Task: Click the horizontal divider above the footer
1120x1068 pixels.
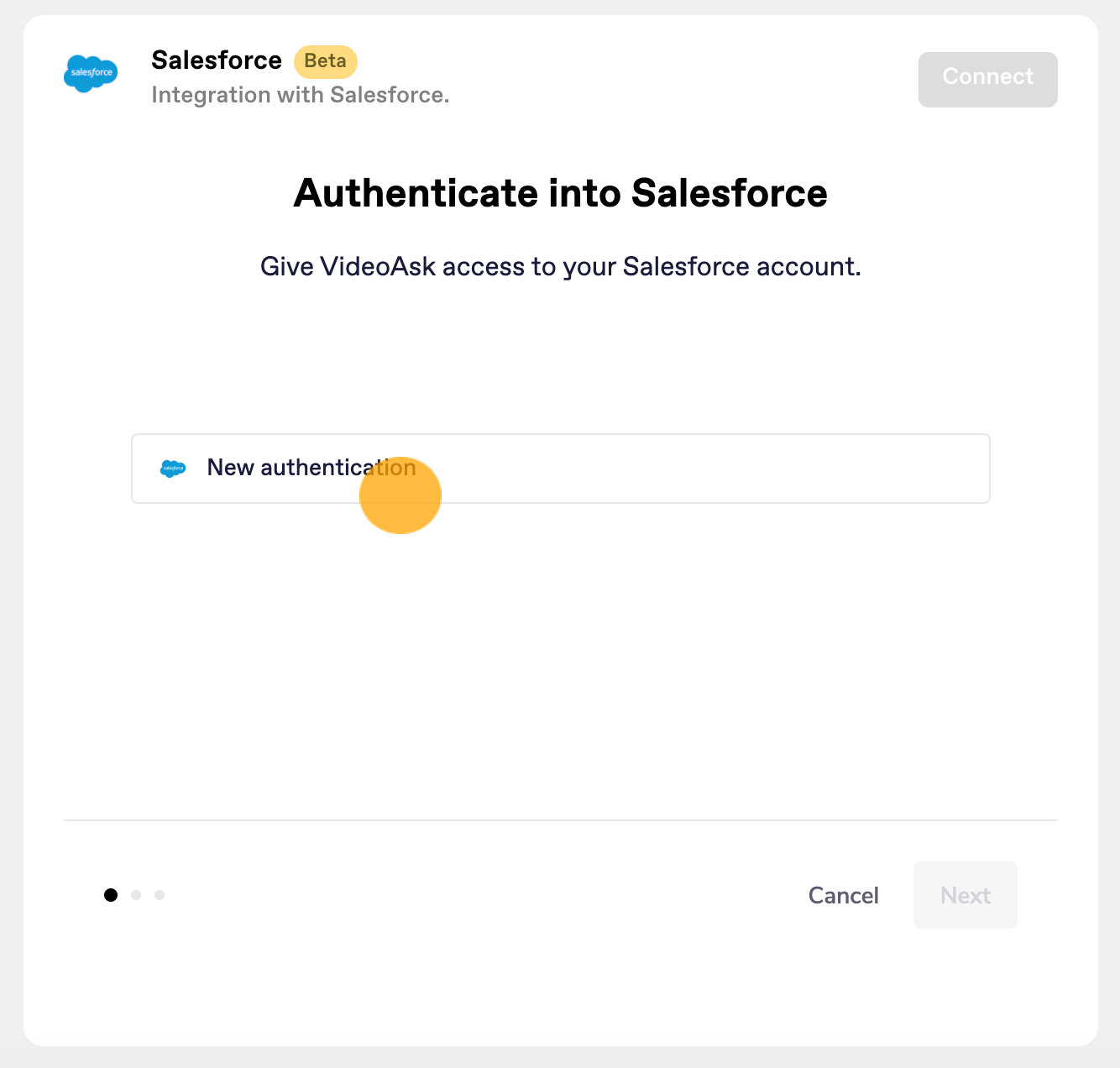Action: click(561, 820)
